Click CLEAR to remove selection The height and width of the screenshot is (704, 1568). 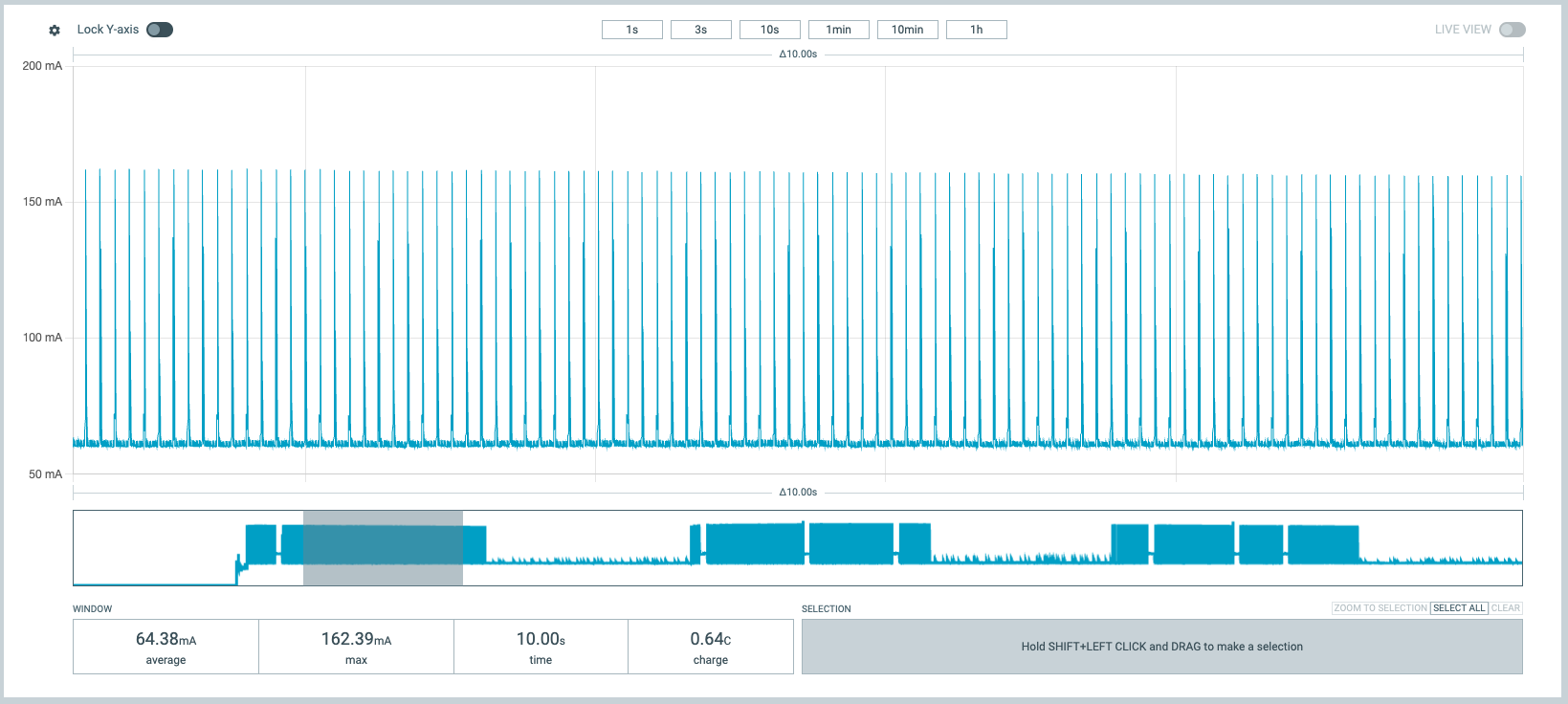point(1505,608)
